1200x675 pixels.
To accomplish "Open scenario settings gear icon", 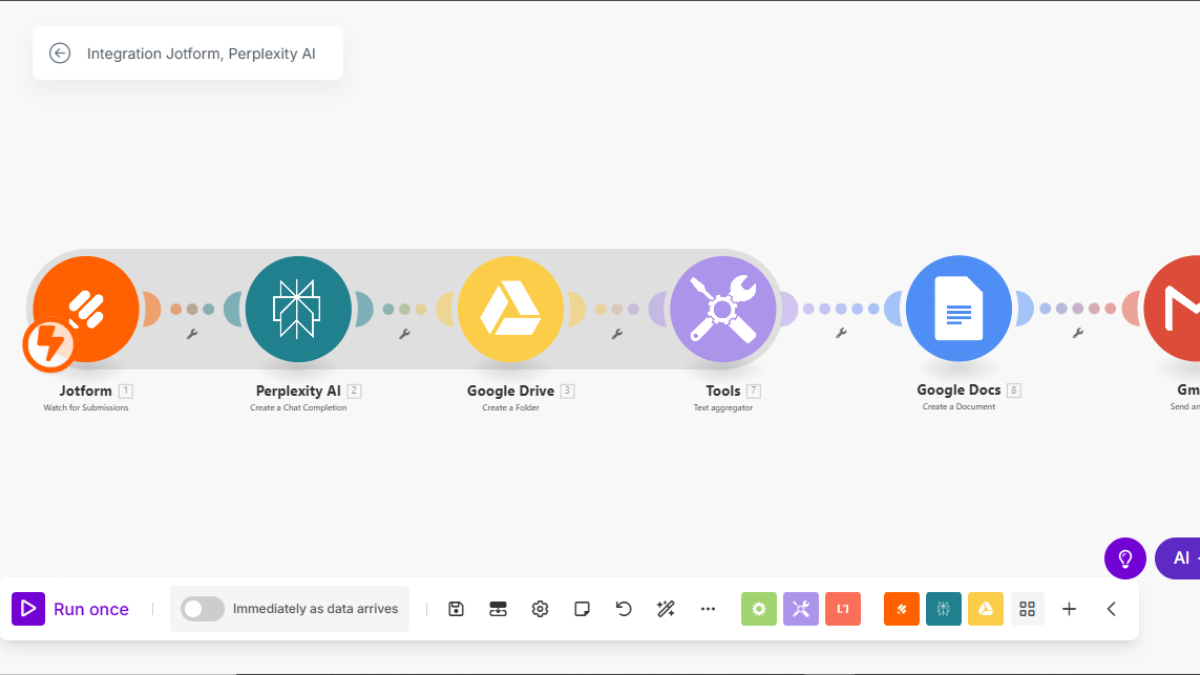I will (x=540, y=609).
